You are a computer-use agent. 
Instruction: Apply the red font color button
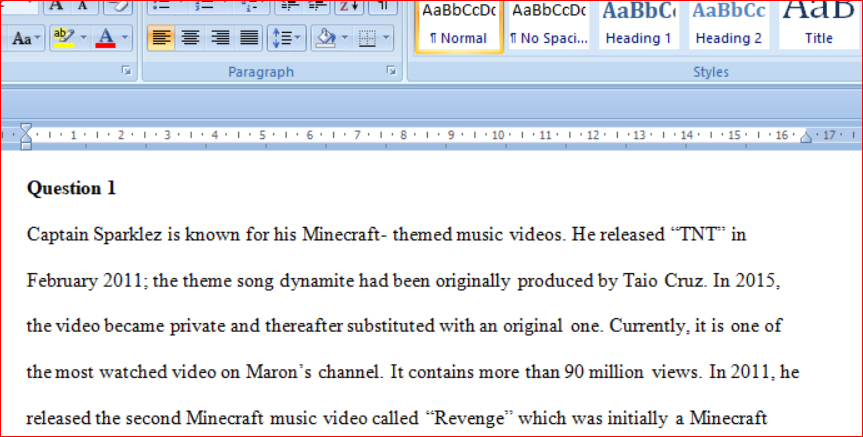(106, 38)
